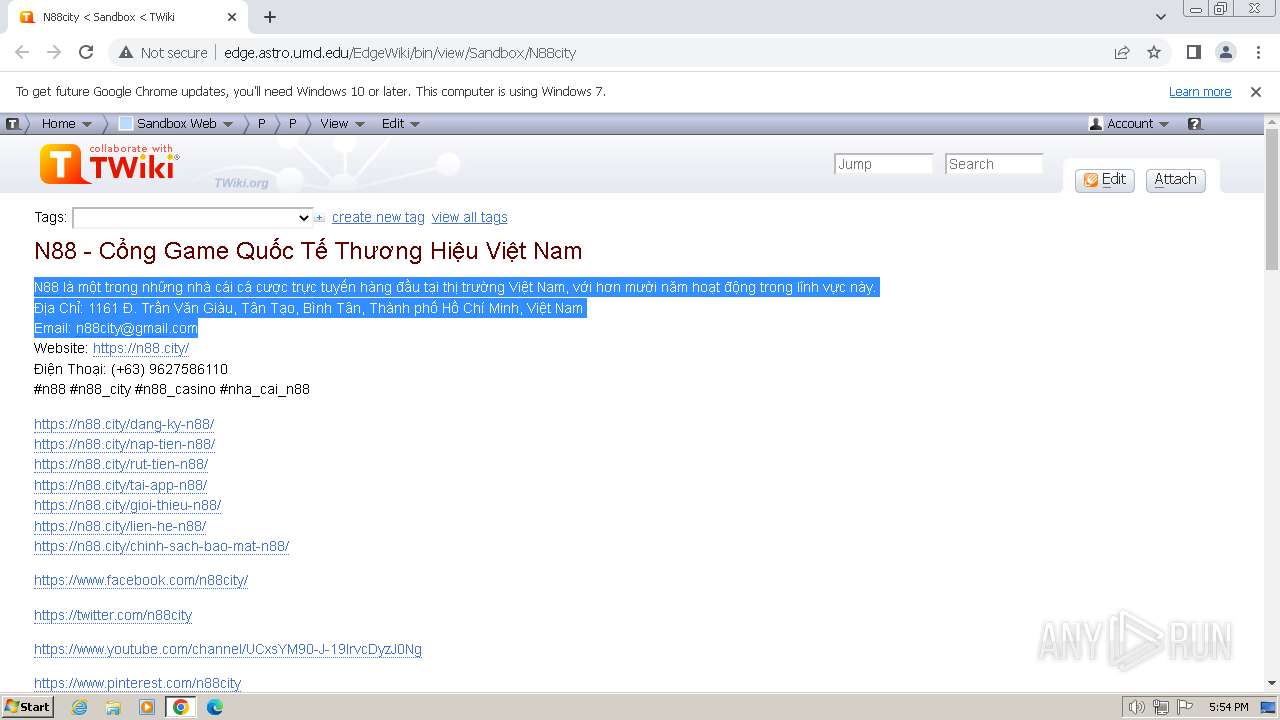Open the dang-ky-n88 link
The height and width of the screenshot is (720, 1280).
[124, 424]
